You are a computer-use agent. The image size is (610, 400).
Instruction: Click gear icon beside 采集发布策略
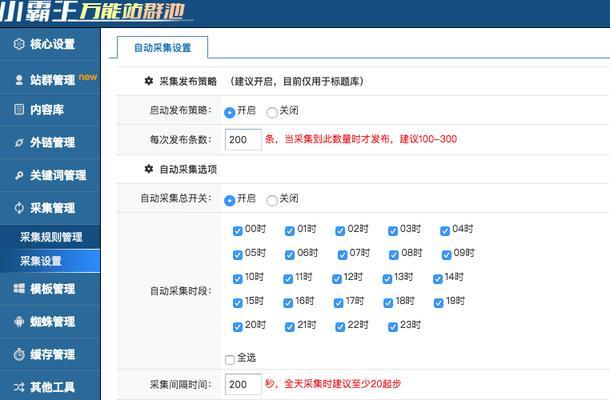point(149,81)
